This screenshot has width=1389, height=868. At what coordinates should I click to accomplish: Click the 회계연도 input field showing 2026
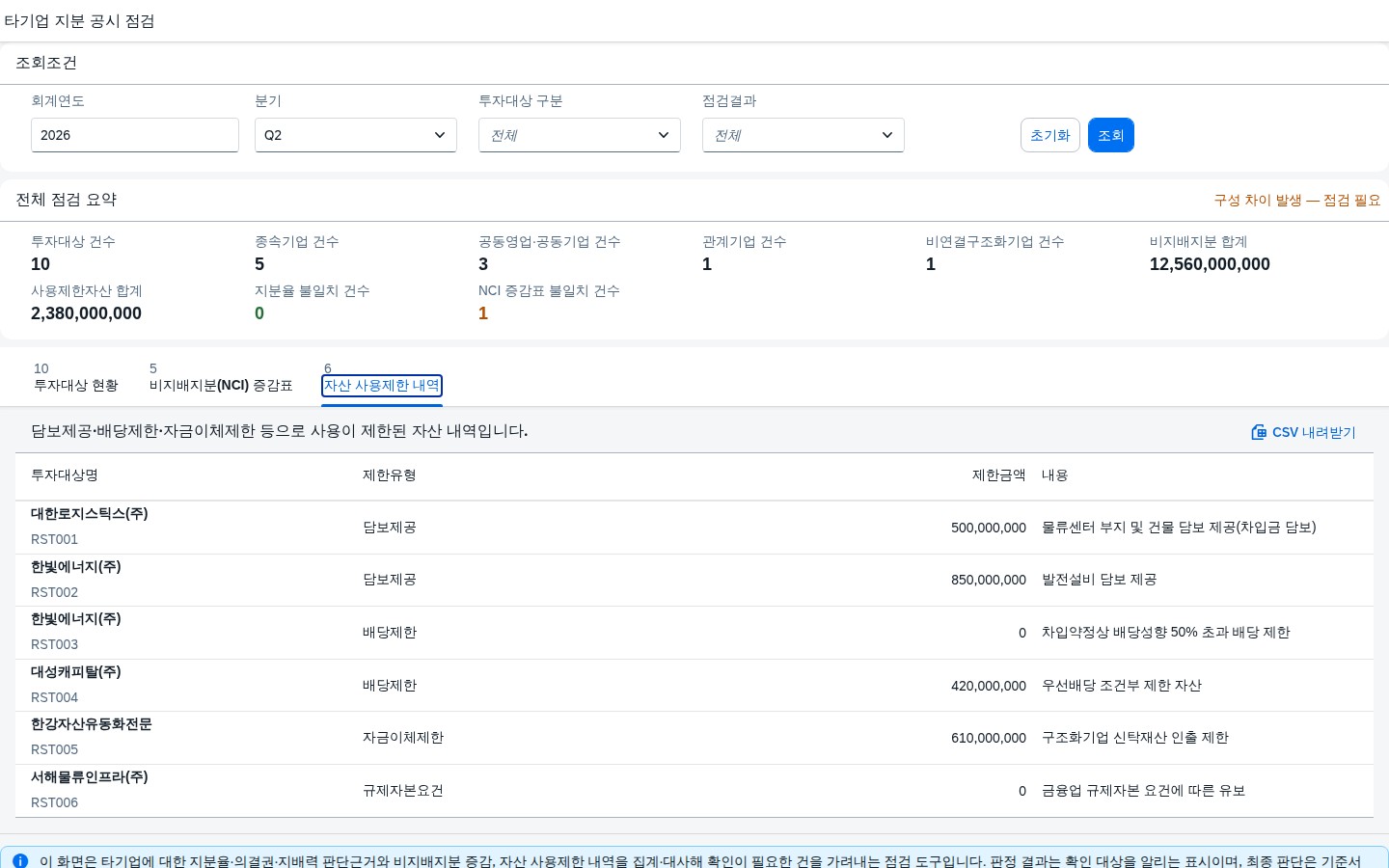point(135,135)
